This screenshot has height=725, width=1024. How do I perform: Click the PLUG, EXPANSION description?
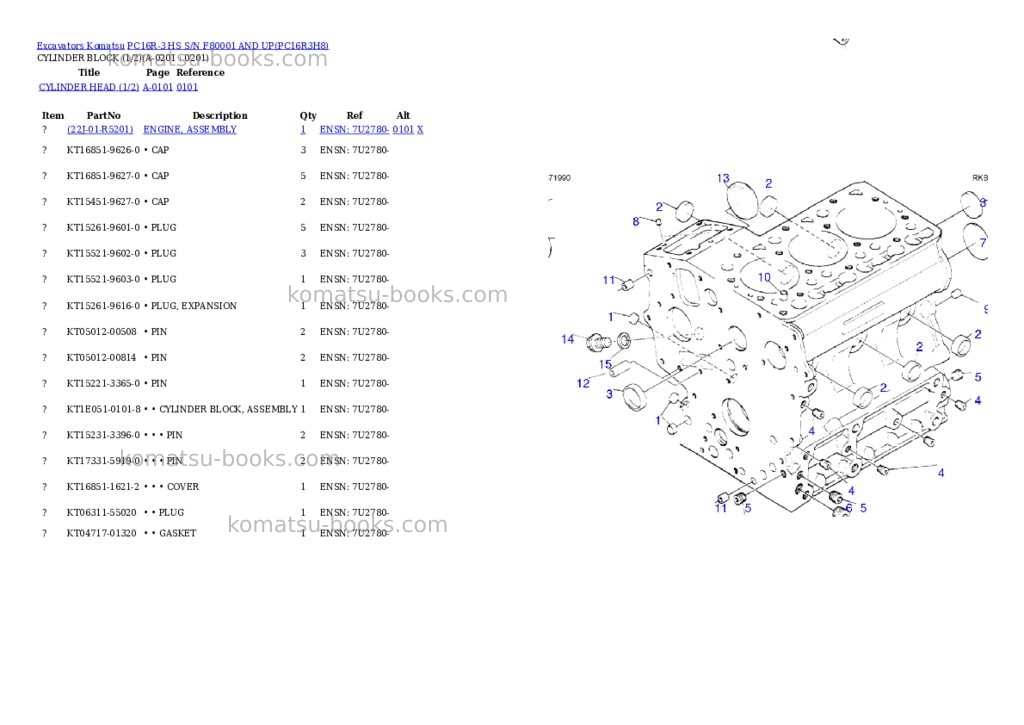[194, 306]
